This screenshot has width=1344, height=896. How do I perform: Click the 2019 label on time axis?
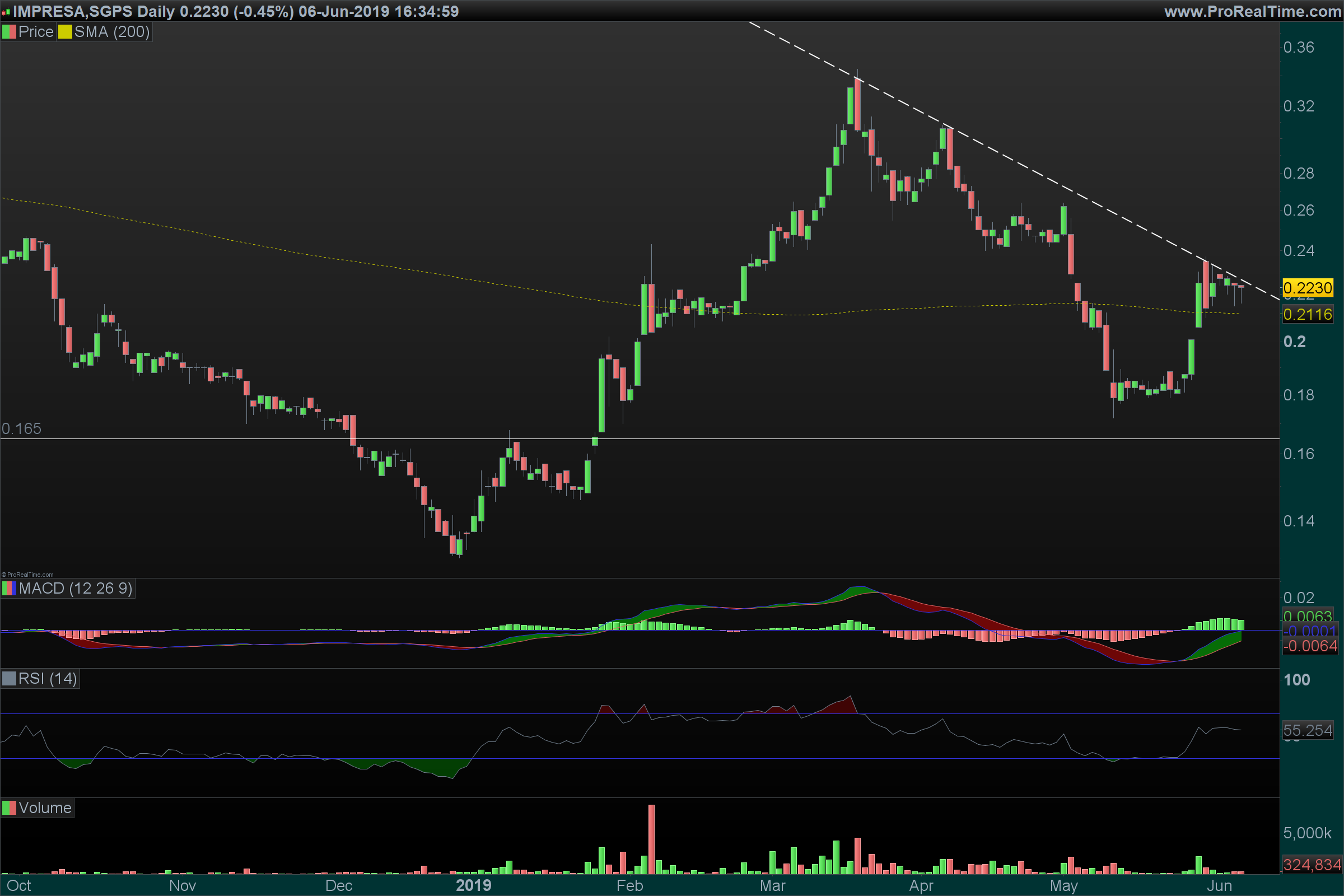point(473,886)
